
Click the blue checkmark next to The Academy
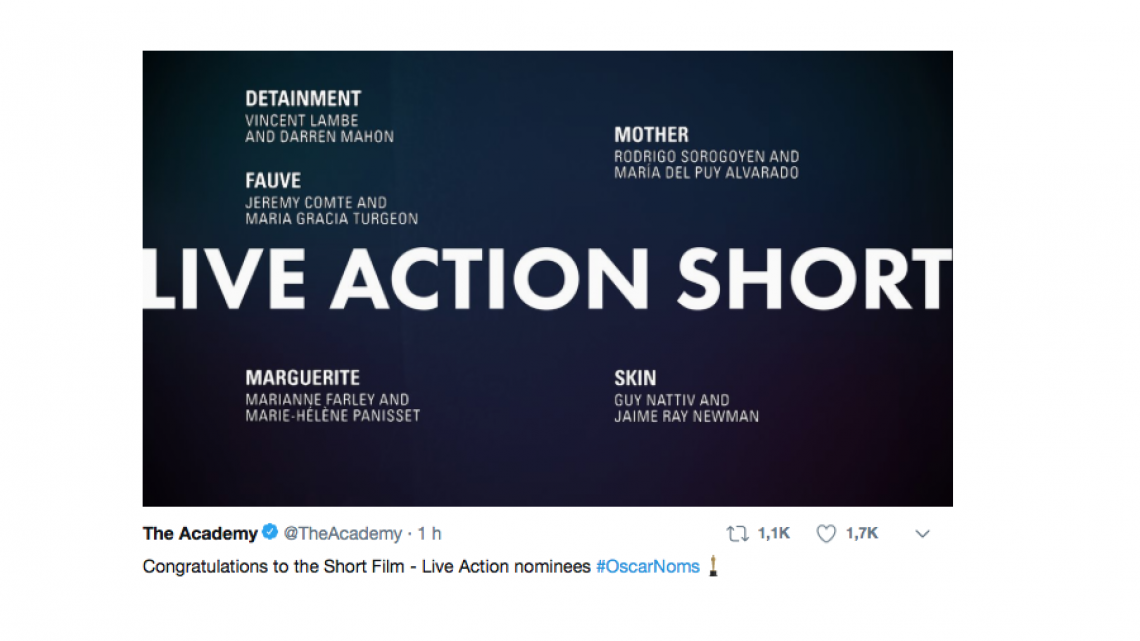(271, 533)
